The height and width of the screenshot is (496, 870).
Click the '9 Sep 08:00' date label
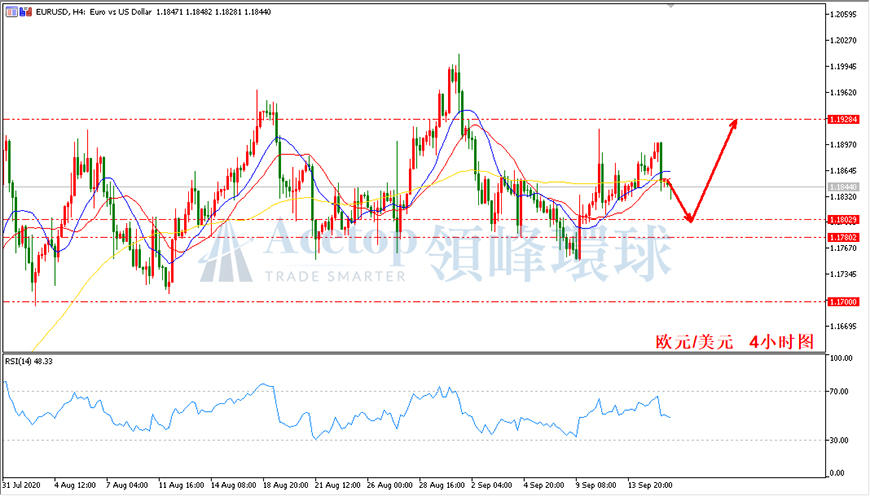pos(596,485)
